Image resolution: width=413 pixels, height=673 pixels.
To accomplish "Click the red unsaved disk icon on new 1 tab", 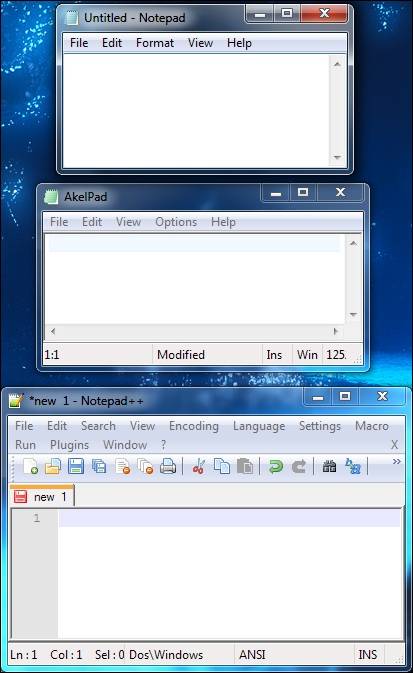I will (x=21, y=497).
